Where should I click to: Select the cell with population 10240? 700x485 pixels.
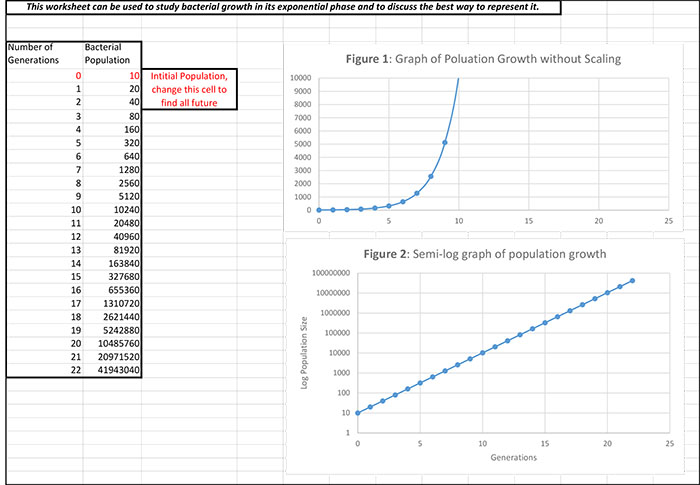click(111, 209)
